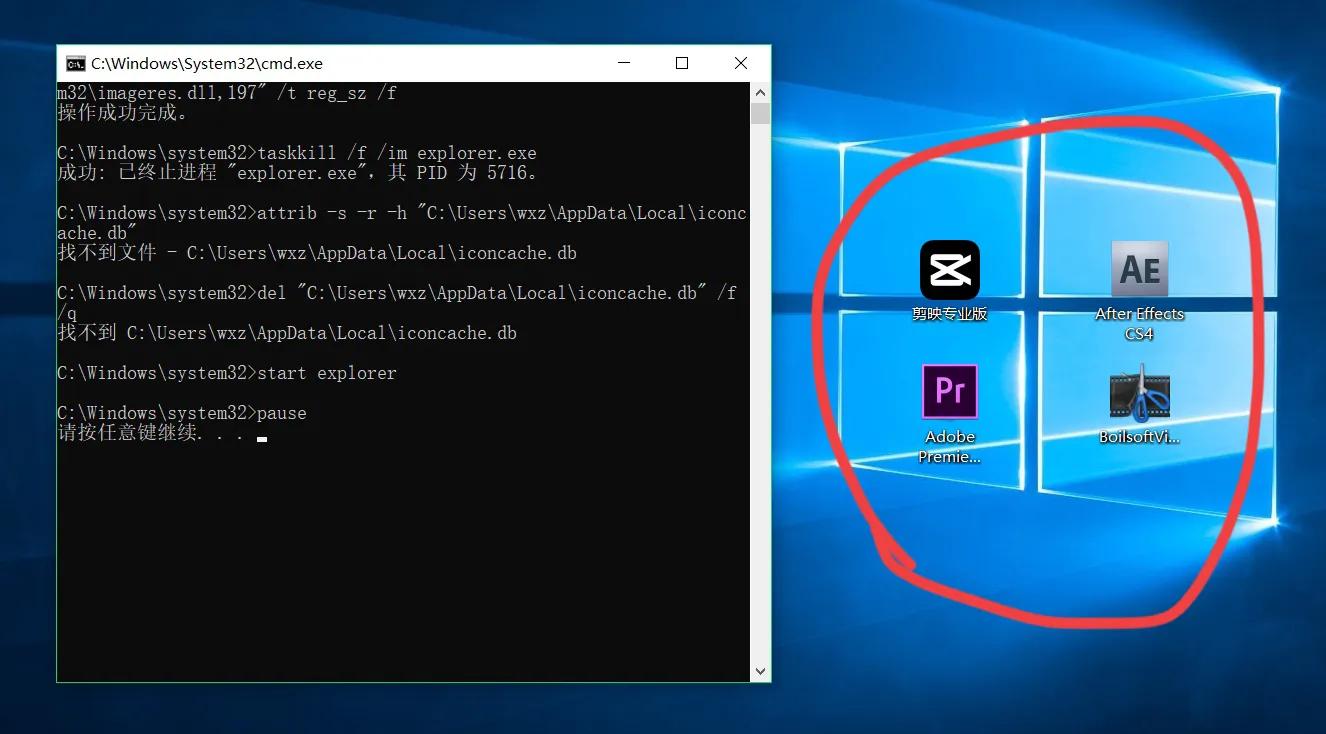Click the '找不到 C:\Users\wxz' output line

(x=287, y=333)
